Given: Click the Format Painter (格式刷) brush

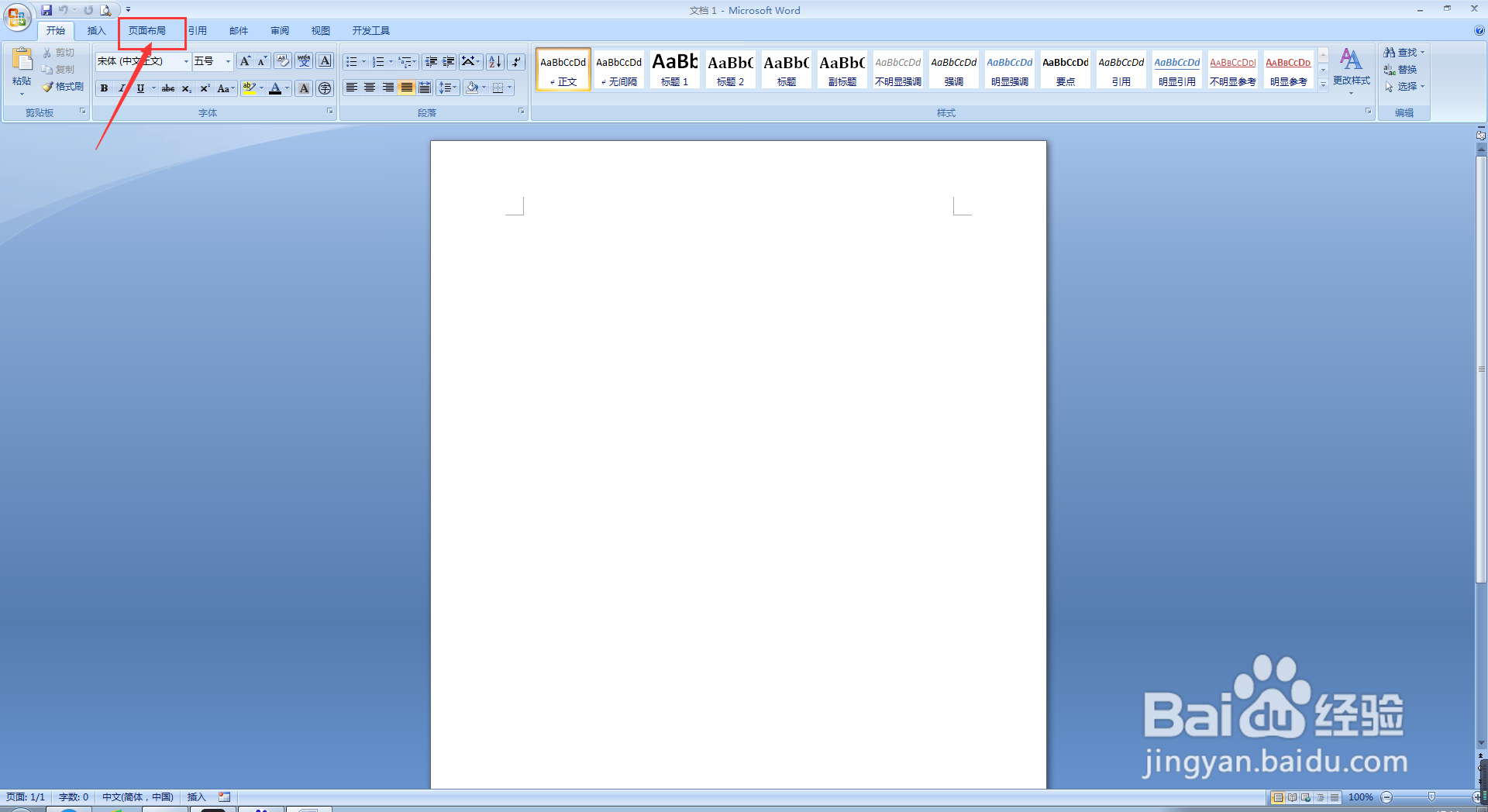Looking at the screenshot, I should 63,87.
